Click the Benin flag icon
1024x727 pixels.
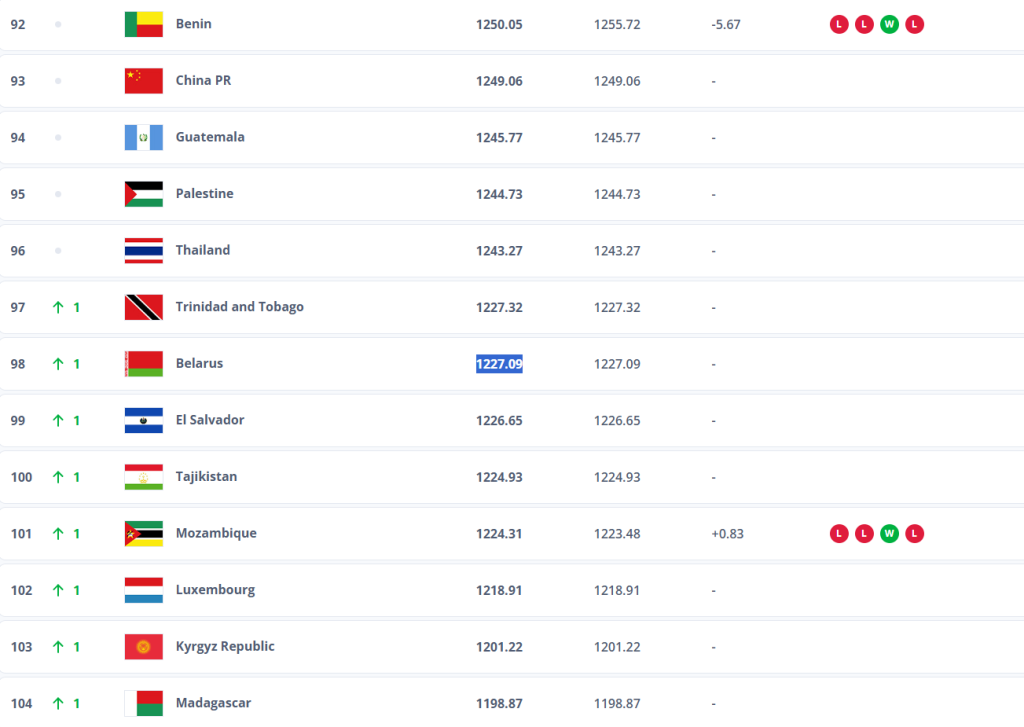[143, 24]
